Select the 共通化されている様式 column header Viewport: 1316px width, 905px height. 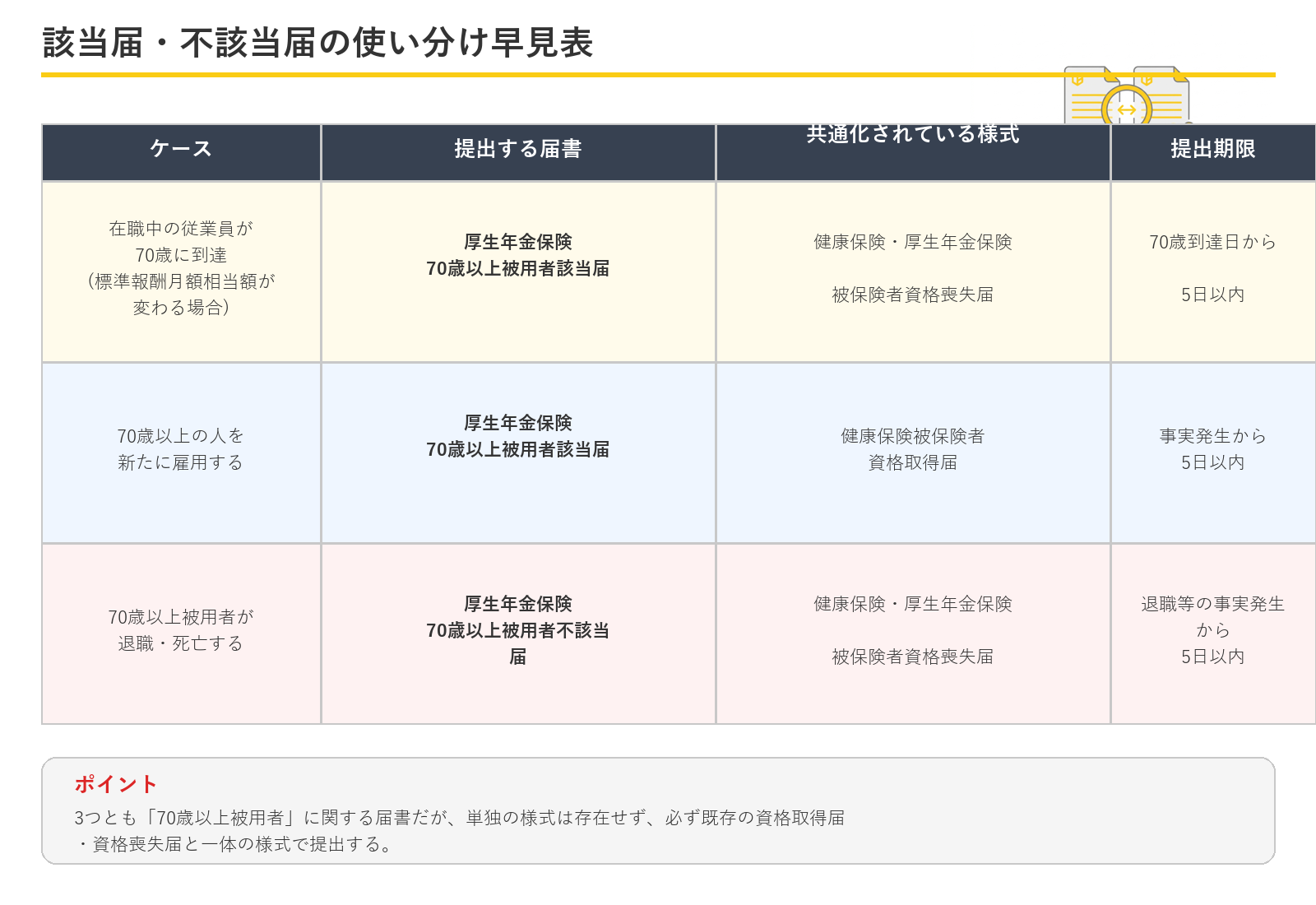pyautogui.click(x=913, y=148)
